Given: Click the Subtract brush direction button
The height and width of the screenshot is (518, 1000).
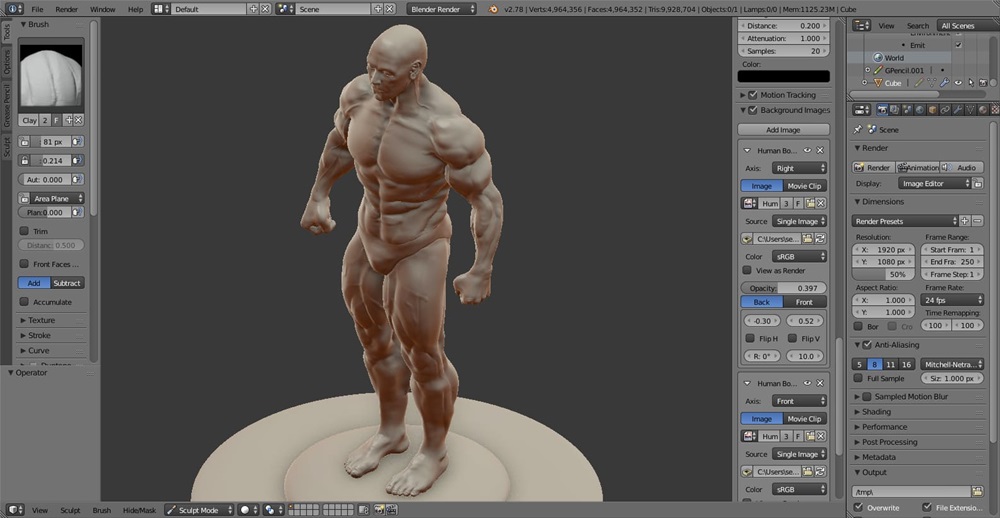Looking at the screenshot, I should pyautogui.click(x=67, y=283).
